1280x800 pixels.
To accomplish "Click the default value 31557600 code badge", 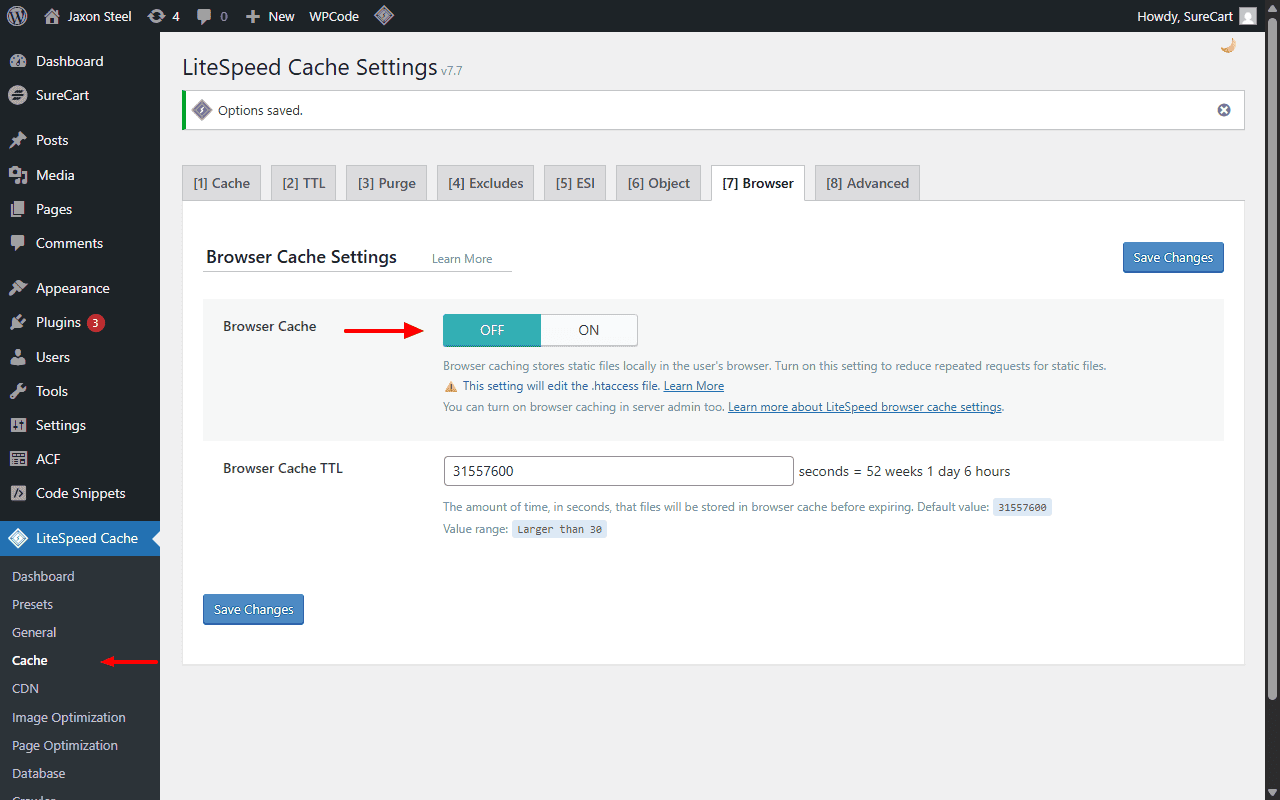I will click(1022, 507).
